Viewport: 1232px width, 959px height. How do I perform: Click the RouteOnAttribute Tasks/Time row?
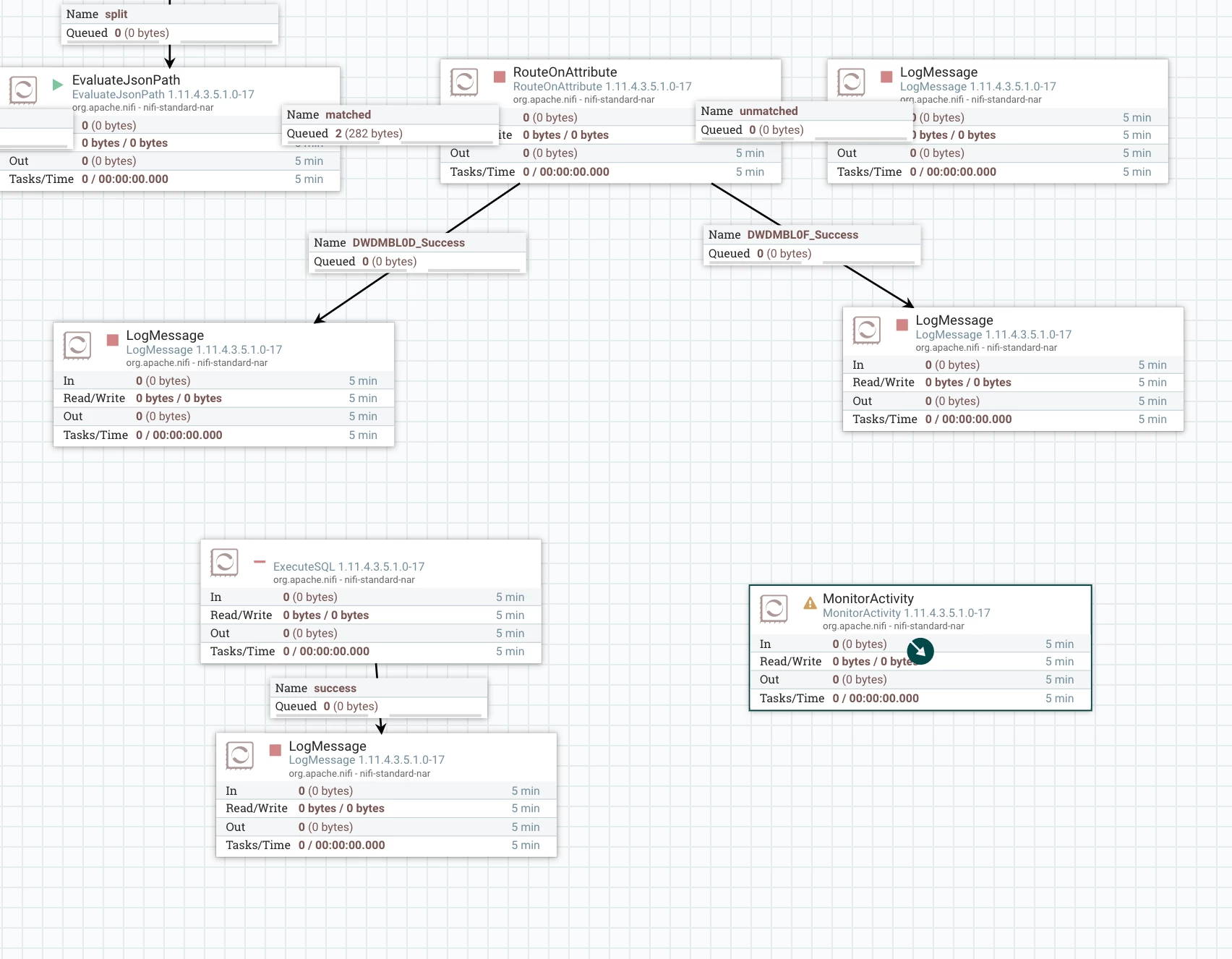(610, 172)
